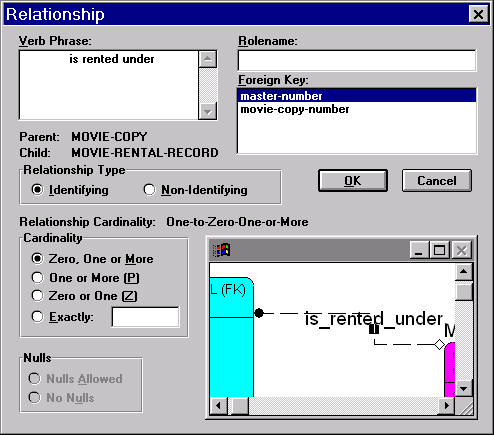The image size is (494, 435).
Task: Click preview vertical scrollbar down arrow
Action: tap(464, 388)
